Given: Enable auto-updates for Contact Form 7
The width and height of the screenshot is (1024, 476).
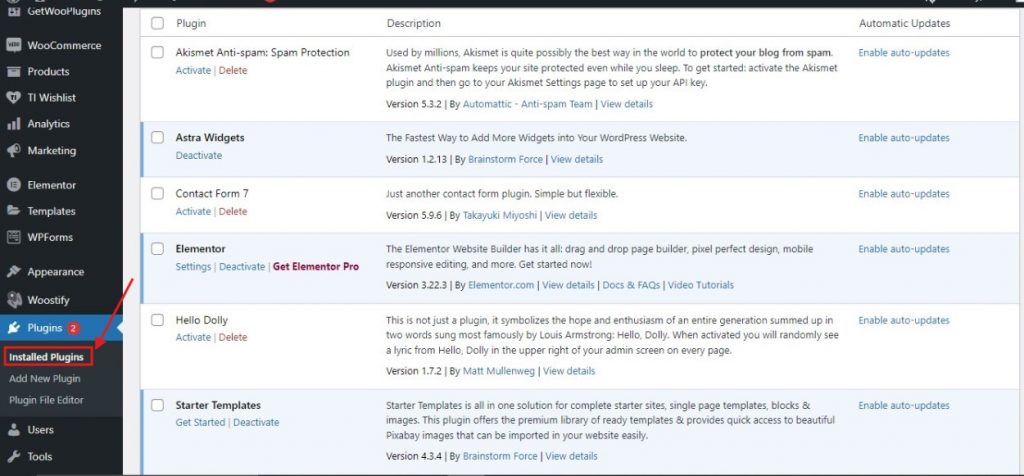Looking at the screenshot, I should 904,194.
